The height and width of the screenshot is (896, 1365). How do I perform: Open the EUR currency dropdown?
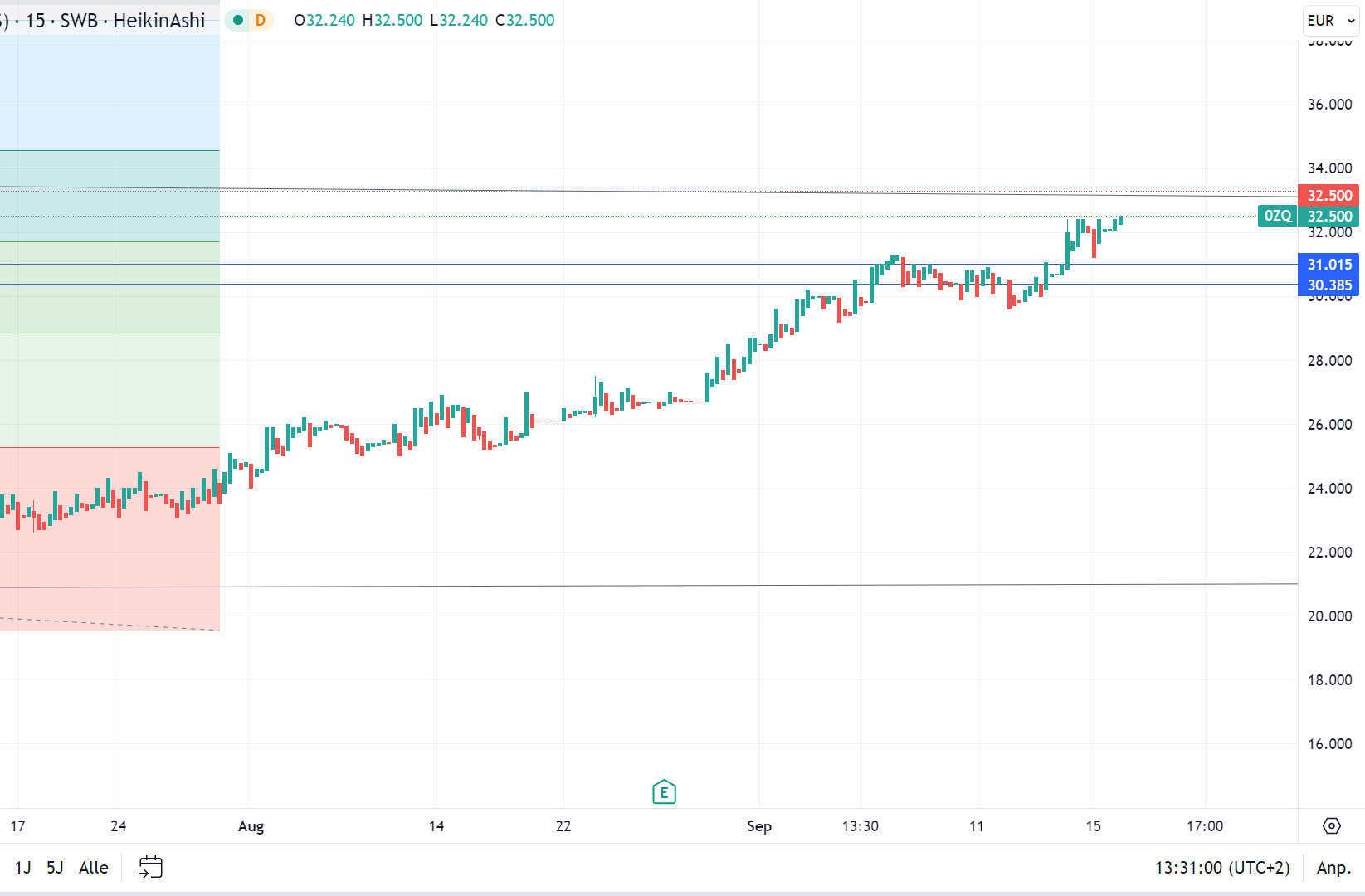pyautogui.click(x=1330, y=21)
